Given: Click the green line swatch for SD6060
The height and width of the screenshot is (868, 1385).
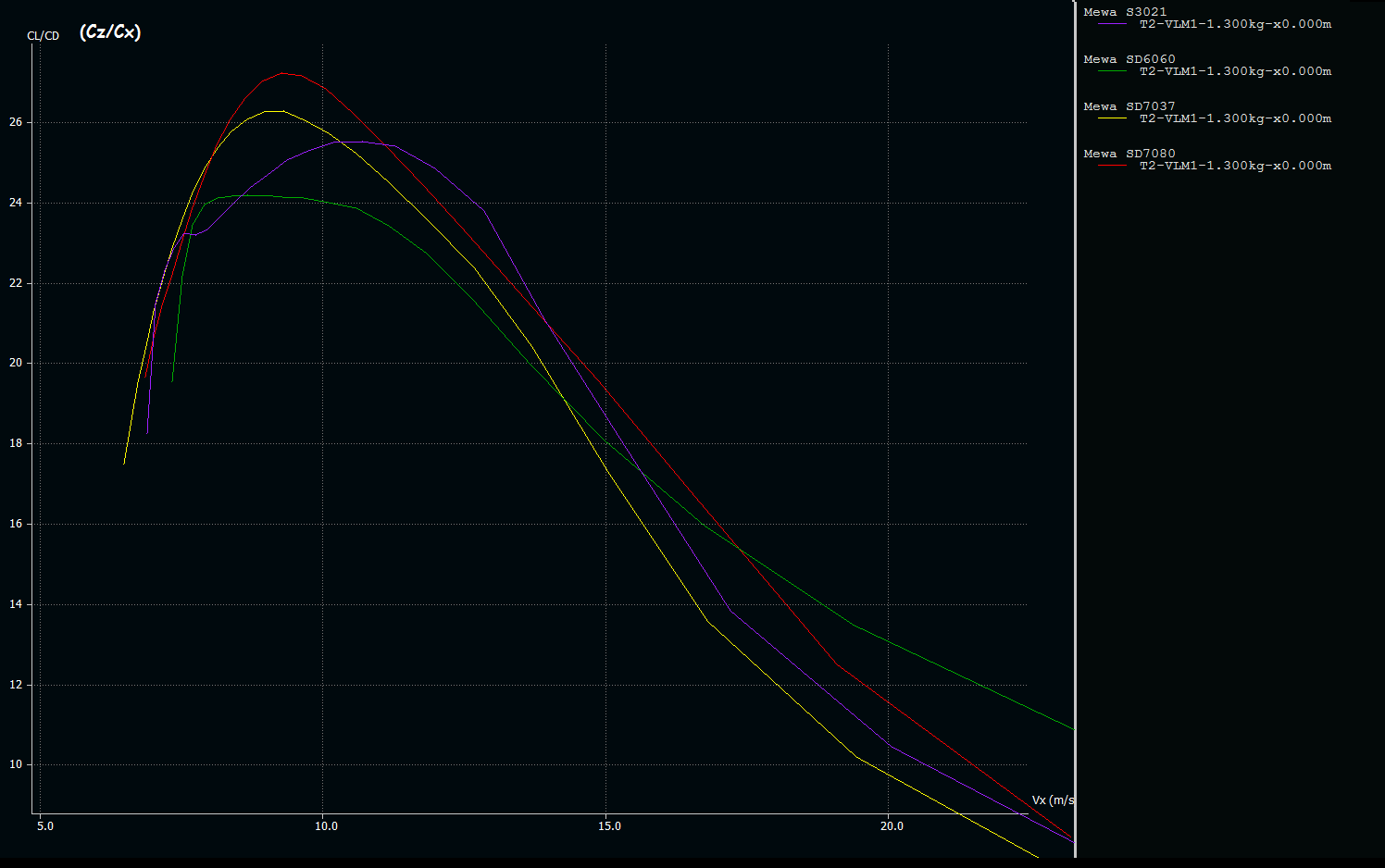Looking at the screenshot, I should click(1112, 71).
